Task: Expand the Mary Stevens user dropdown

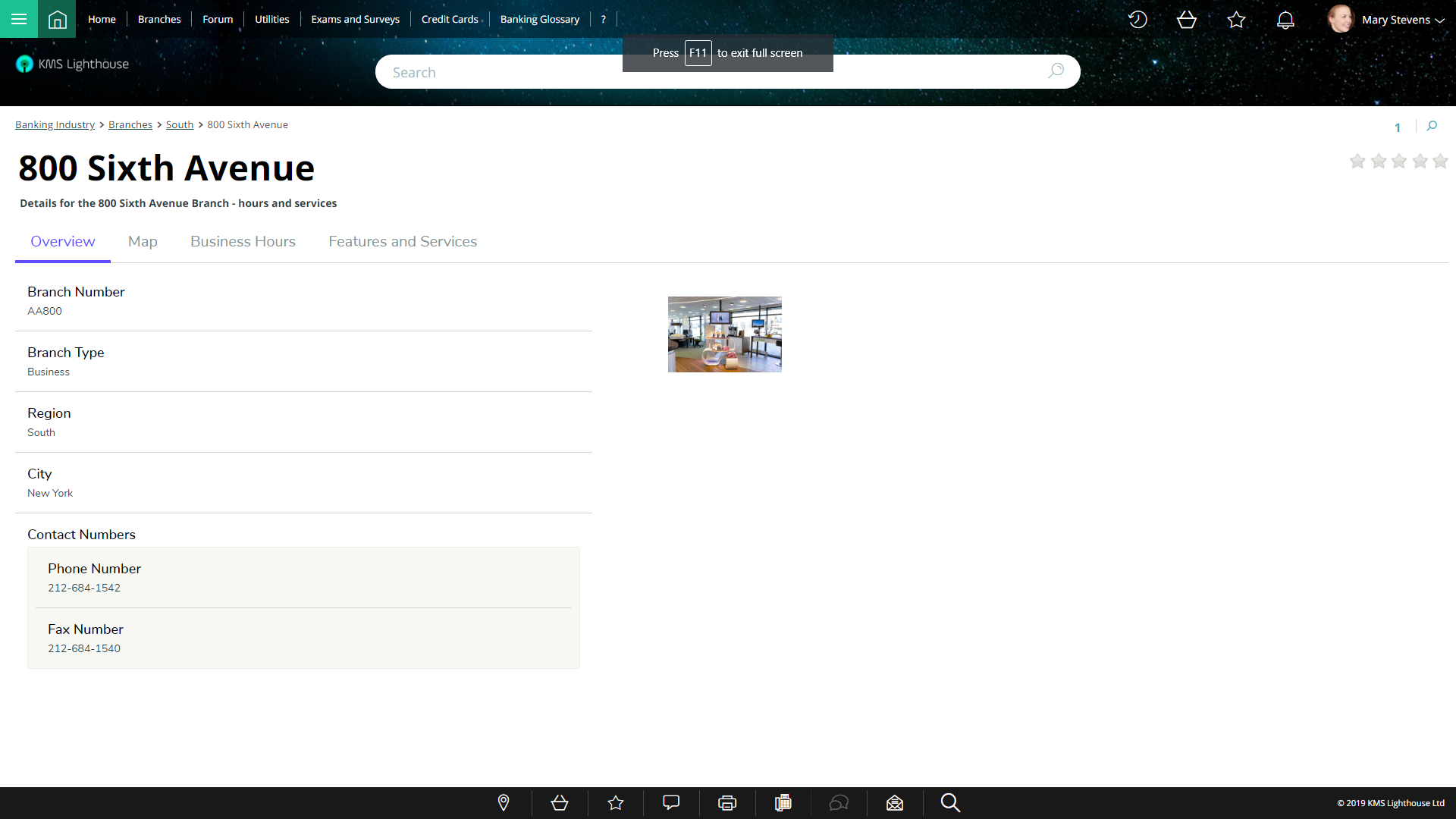Action: pos(1402,20)
